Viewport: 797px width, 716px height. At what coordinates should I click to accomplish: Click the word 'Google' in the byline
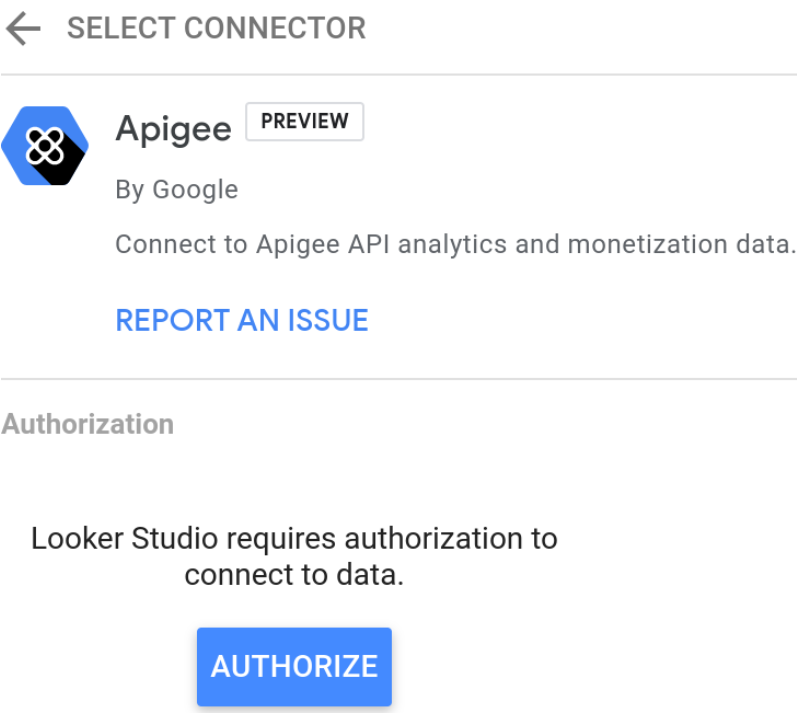coord(195,190)
